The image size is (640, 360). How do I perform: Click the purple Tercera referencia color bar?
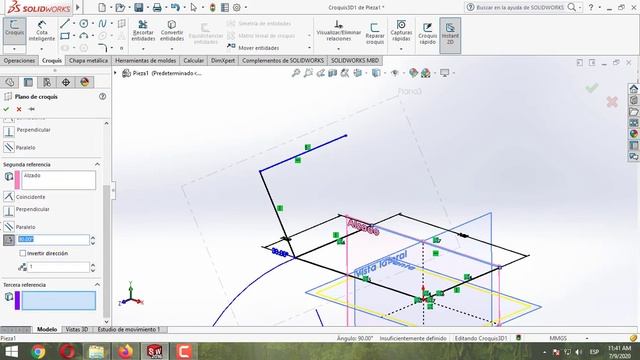17,300
